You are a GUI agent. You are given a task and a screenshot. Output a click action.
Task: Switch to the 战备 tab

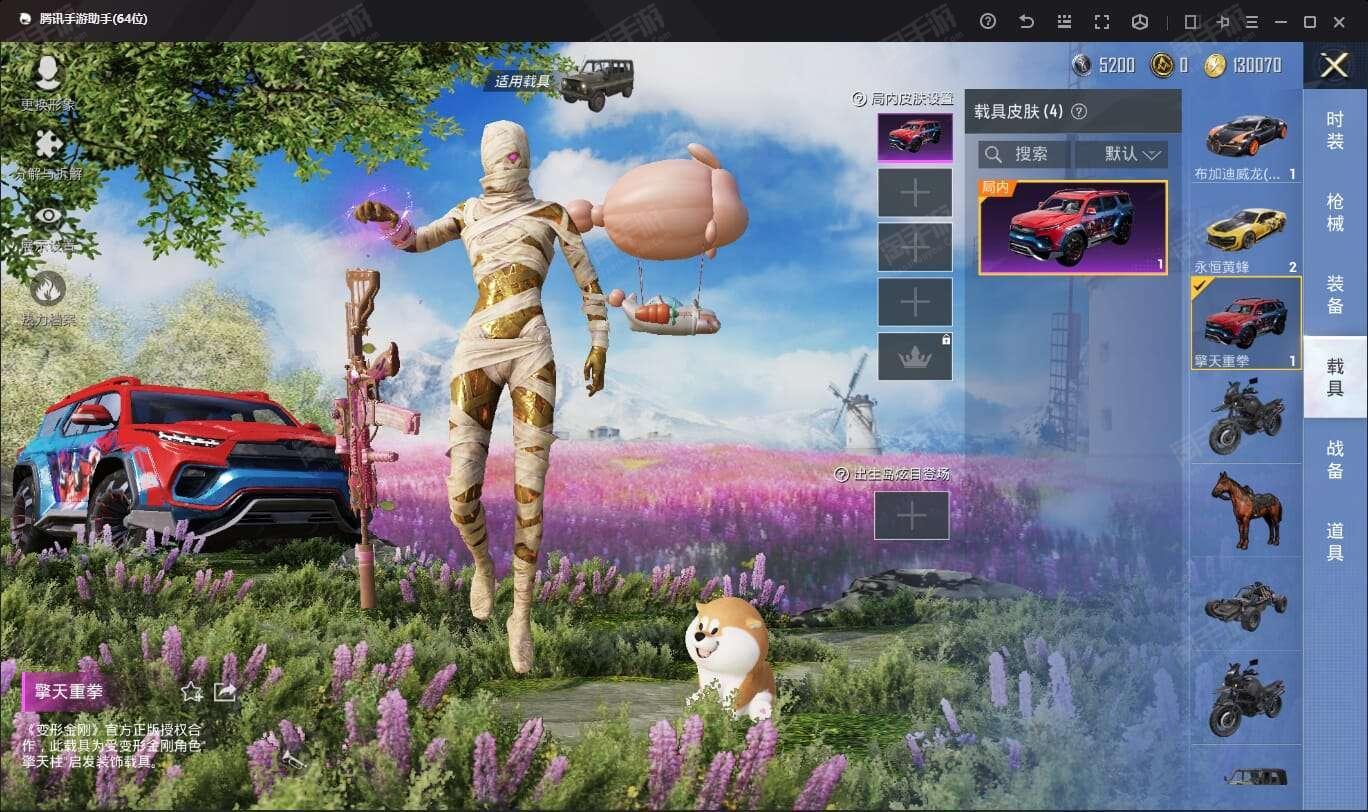tap(1335, 460)
